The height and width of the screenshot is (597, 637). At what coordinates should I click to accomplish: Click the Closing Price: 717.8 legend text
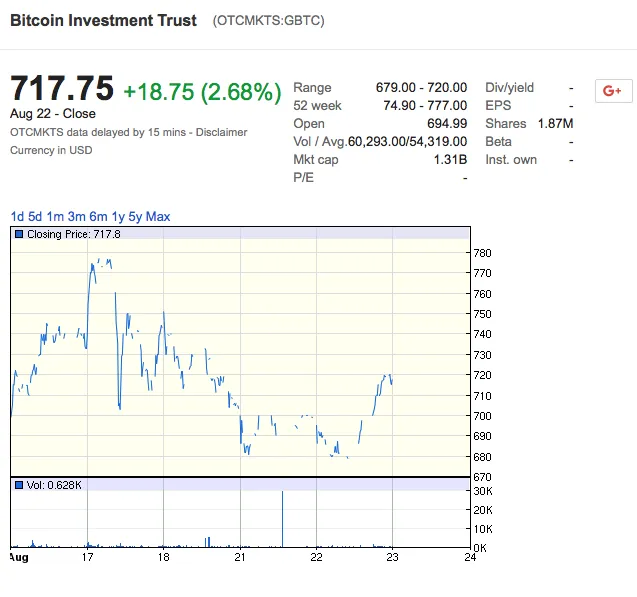point(74,234)
